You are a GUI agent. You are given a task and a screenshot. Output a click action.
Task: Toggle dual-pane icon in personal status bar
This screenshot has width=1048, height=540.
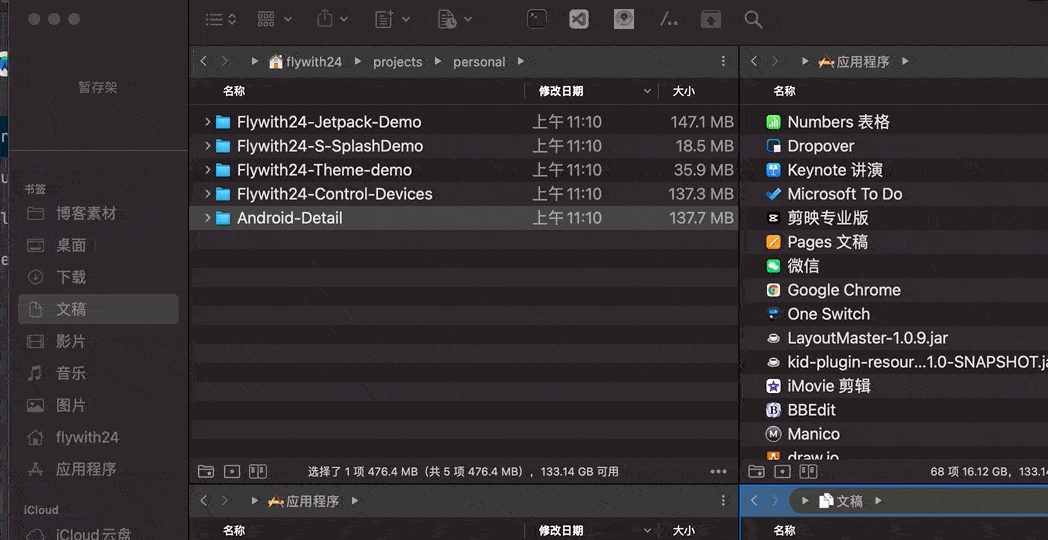click(x=258, y=471)
